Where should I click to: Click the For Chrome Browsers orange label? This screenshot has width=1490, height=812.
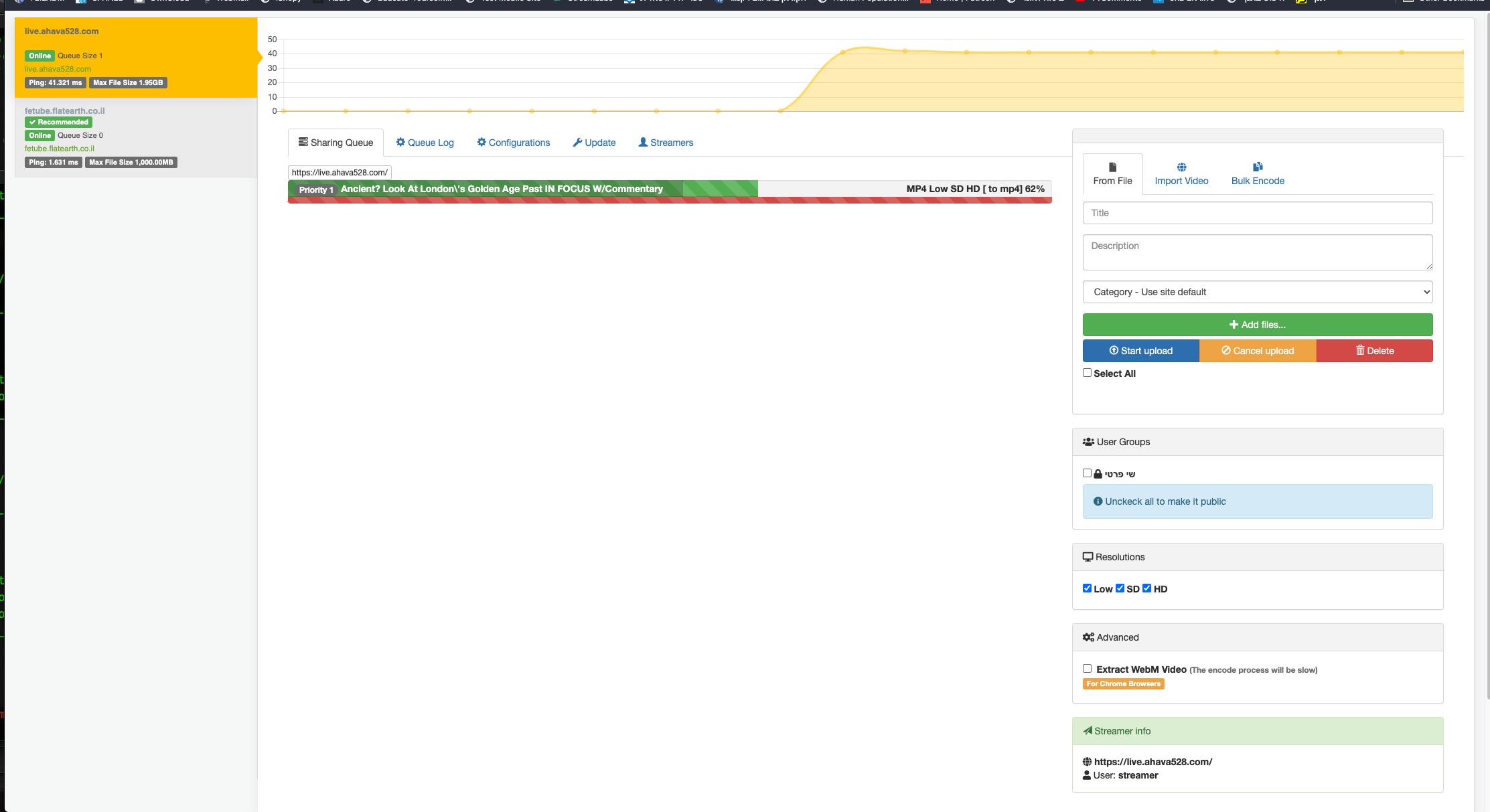click(1123, 683)
